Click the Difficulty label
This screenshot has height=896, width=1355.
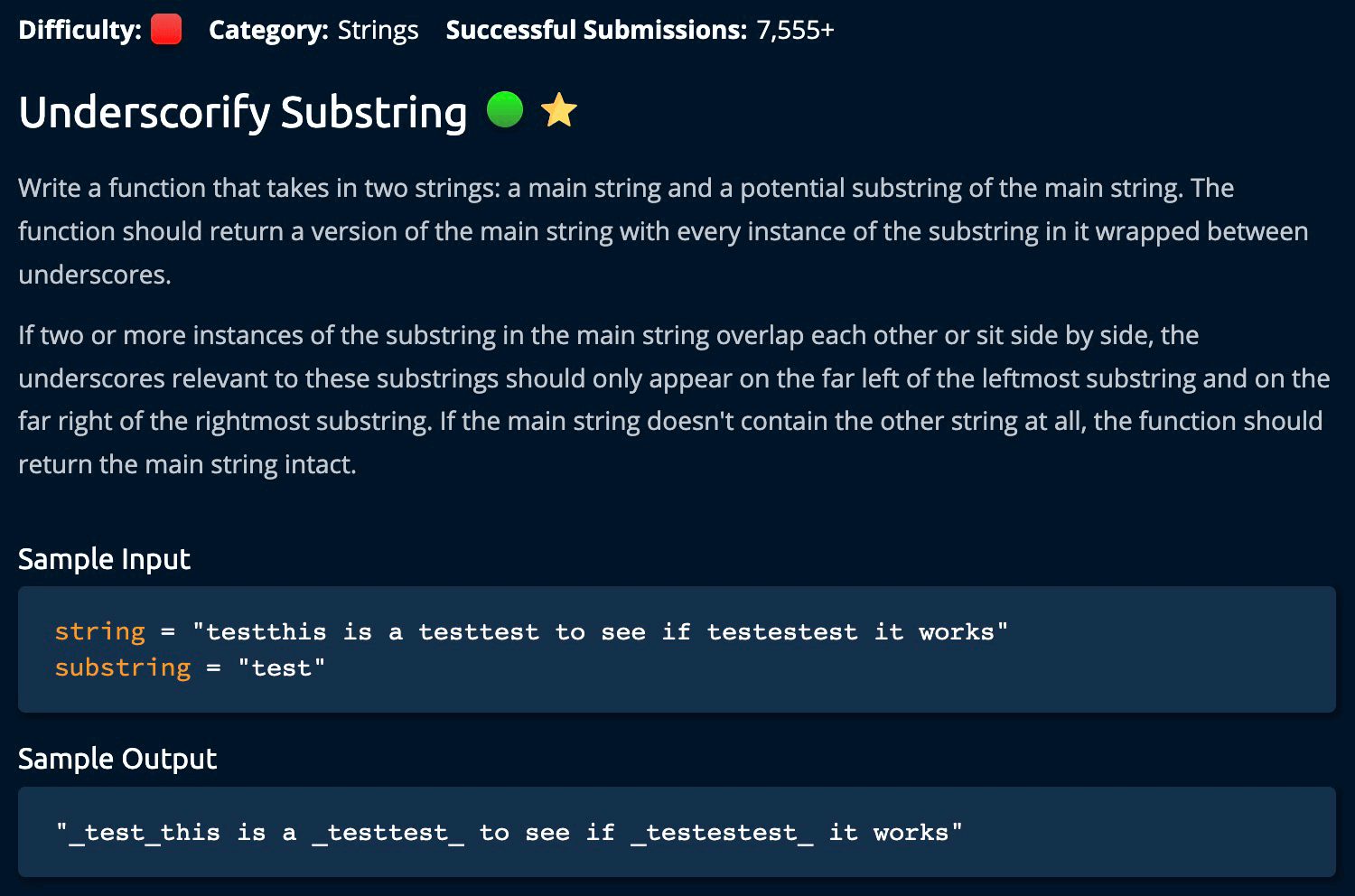(79, 30)
